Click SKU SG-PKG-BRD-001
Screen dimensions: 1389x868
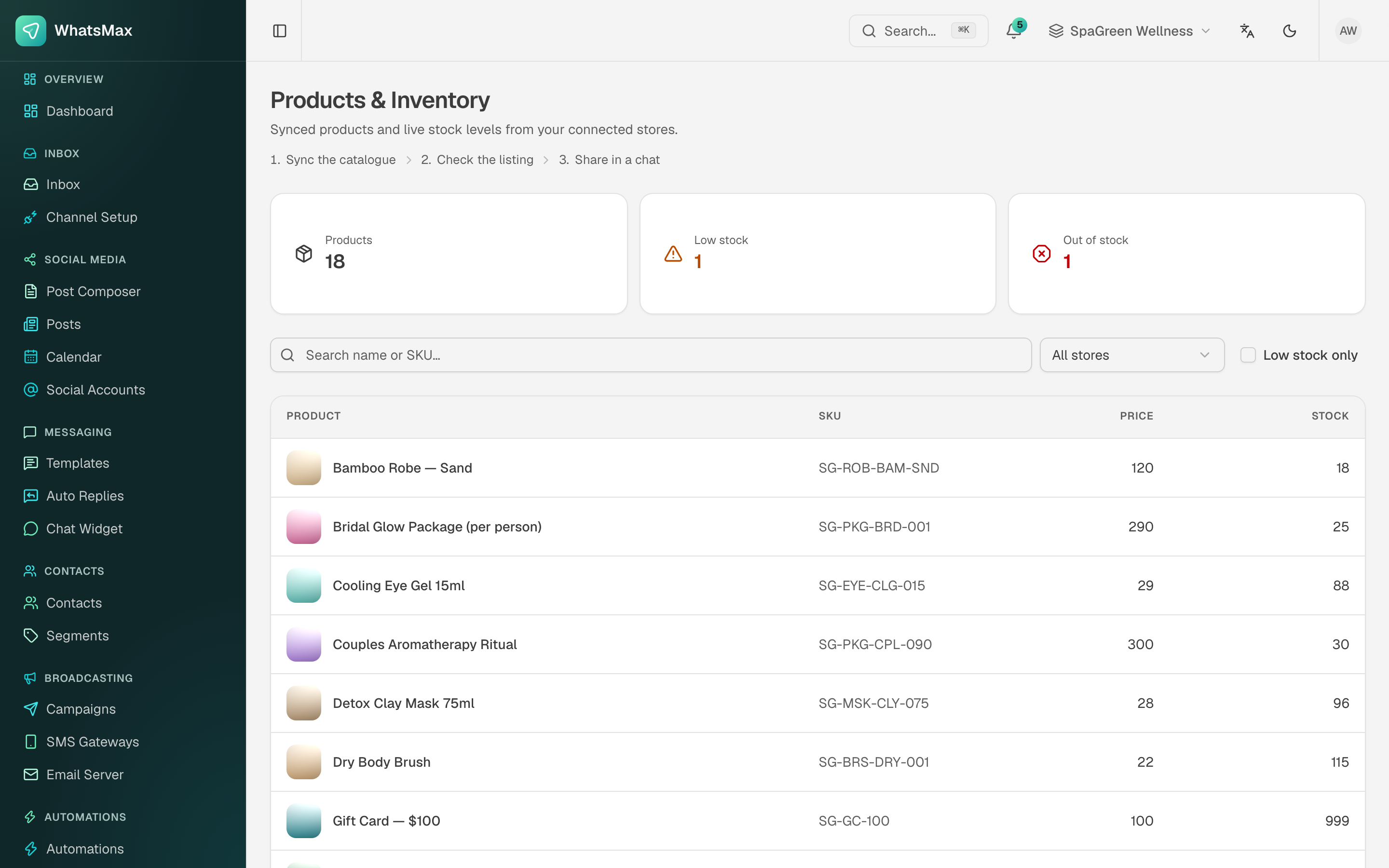pos(874,527)
